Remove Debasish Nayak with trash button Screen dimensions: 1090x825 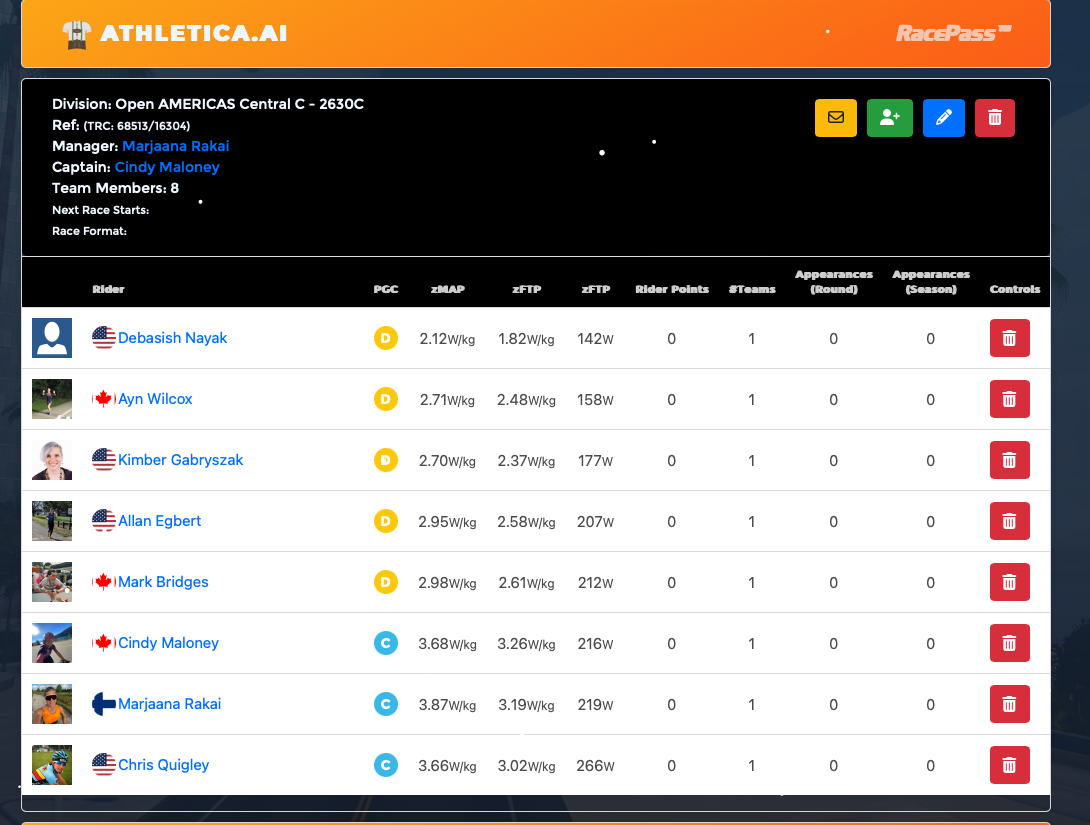[1009, 338]
